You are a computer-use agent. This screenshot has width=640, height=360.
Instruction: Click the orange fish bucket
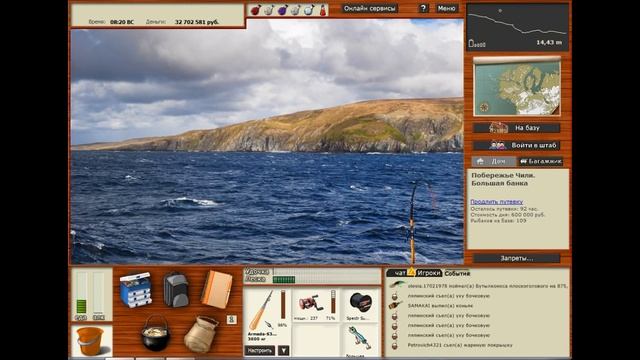click(91, 341)
